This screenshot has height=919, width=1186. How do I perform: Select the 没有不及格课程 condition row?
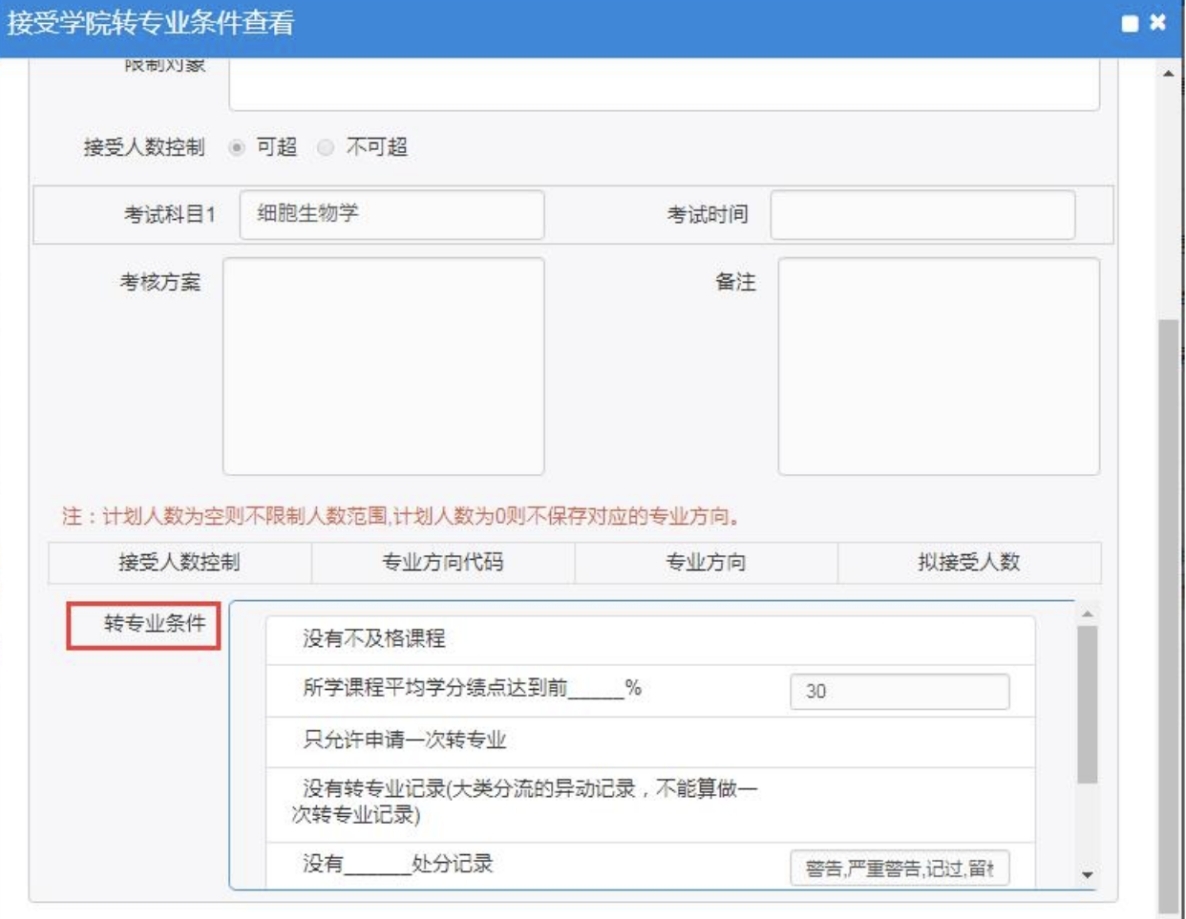[x=650, y=640]
